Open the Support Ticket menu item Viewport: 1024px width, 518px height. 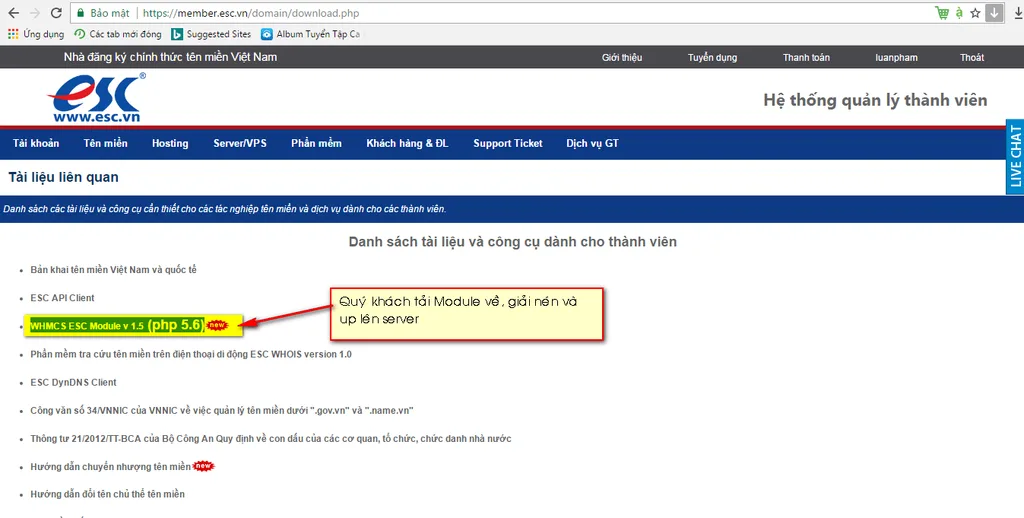tap(507, 143)
